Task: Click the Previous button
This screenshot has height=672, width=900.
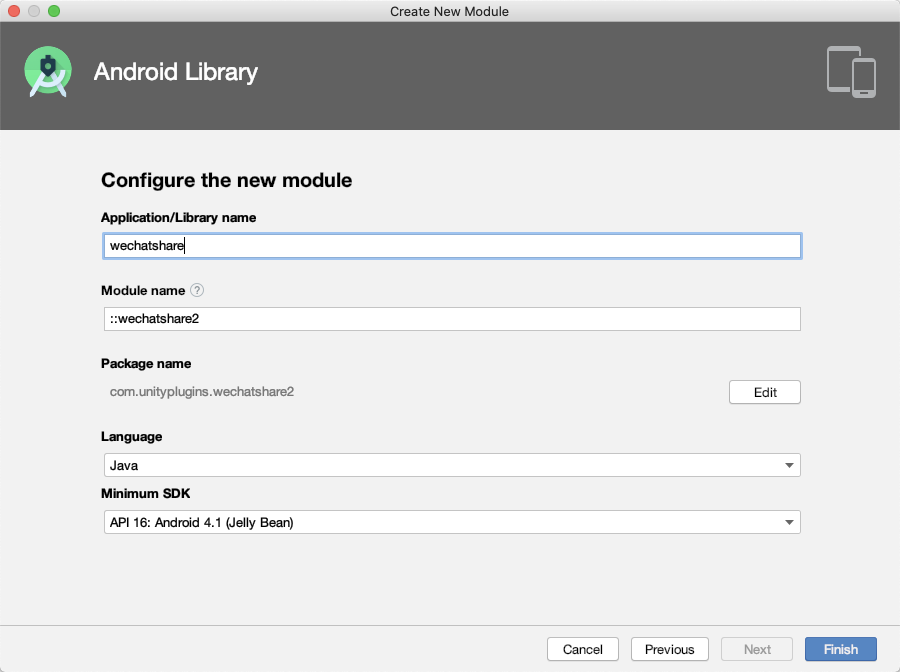Action: pos(669,649)
